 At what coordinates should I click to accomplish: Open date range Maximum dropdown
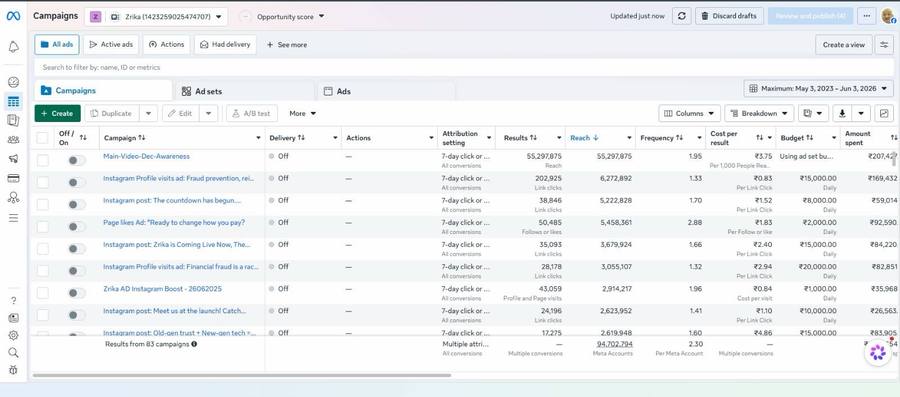pos(818,89)
